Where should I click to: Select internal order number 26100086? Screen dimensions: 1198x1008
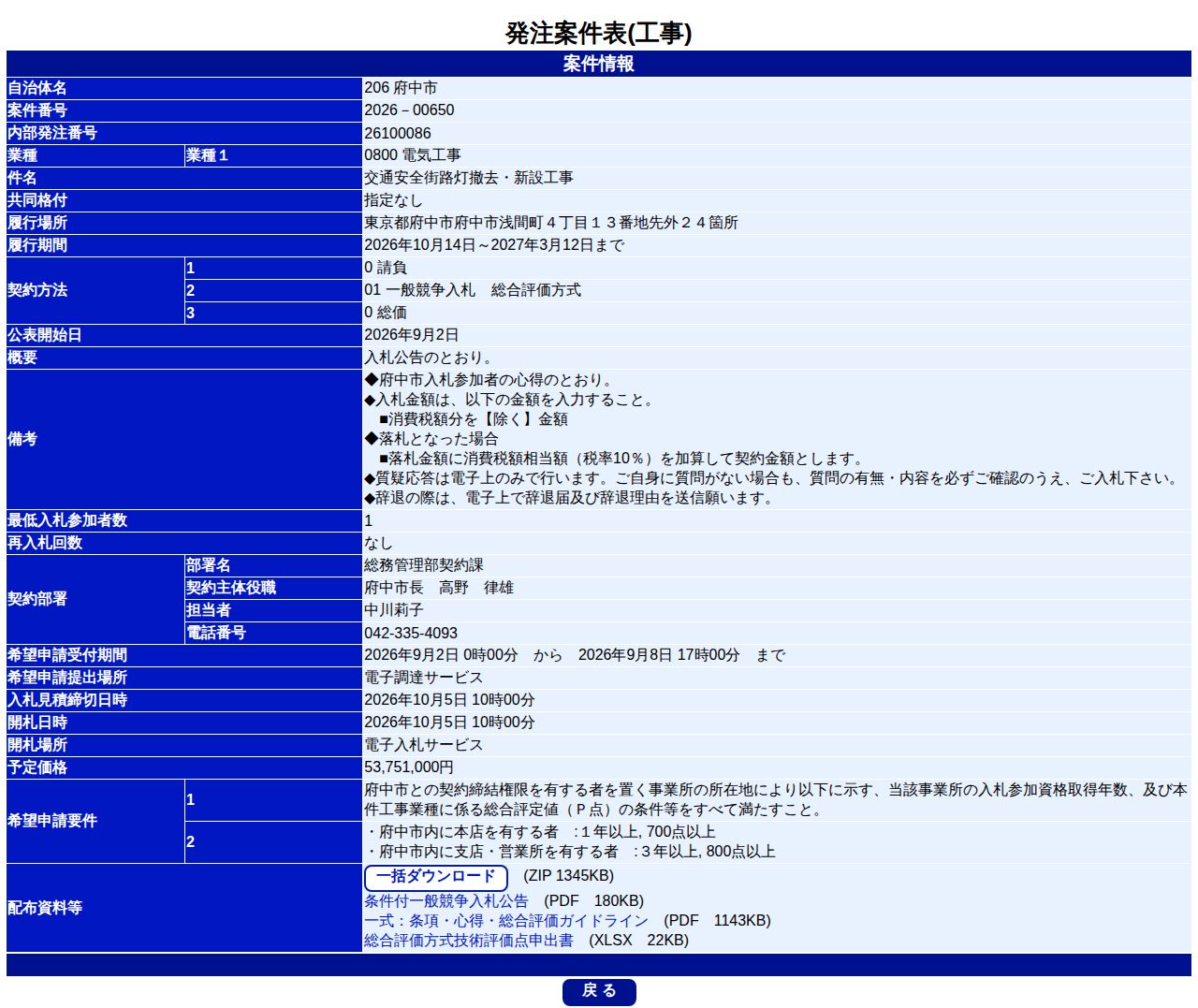tap(398, 133)
